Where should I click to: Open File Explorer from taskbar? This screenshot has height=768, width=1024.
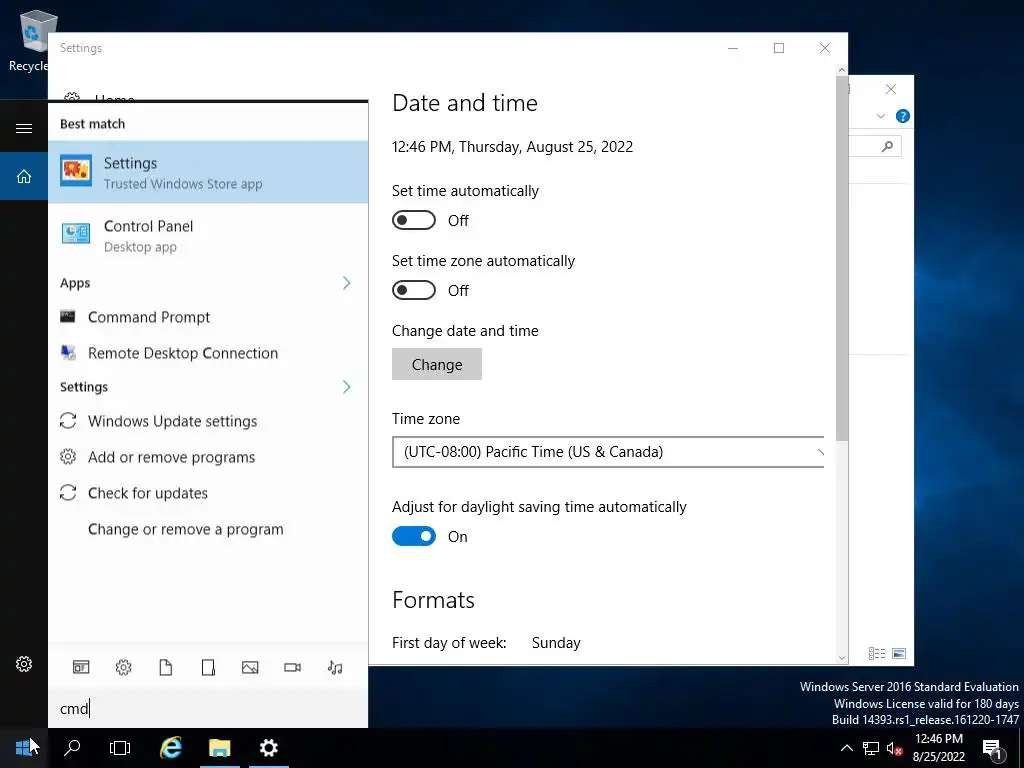(219, 748)
